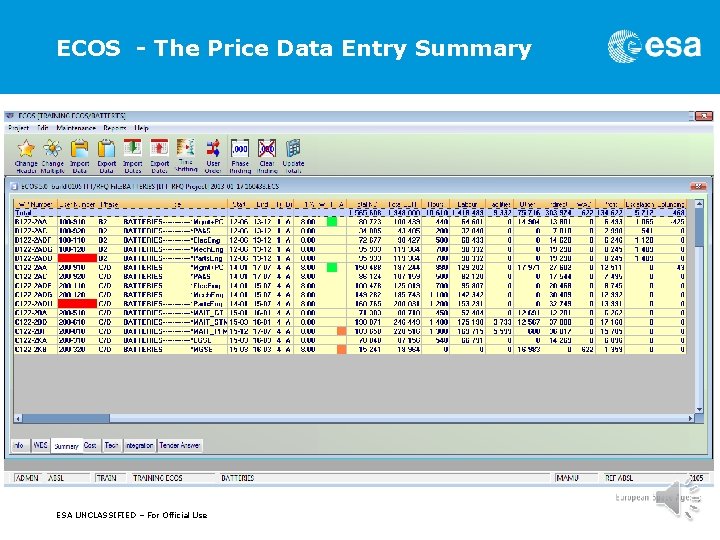The image size is (720, 540).
Task: Click the horizontal scrollbar left arrow
Action: click(18, 418)
